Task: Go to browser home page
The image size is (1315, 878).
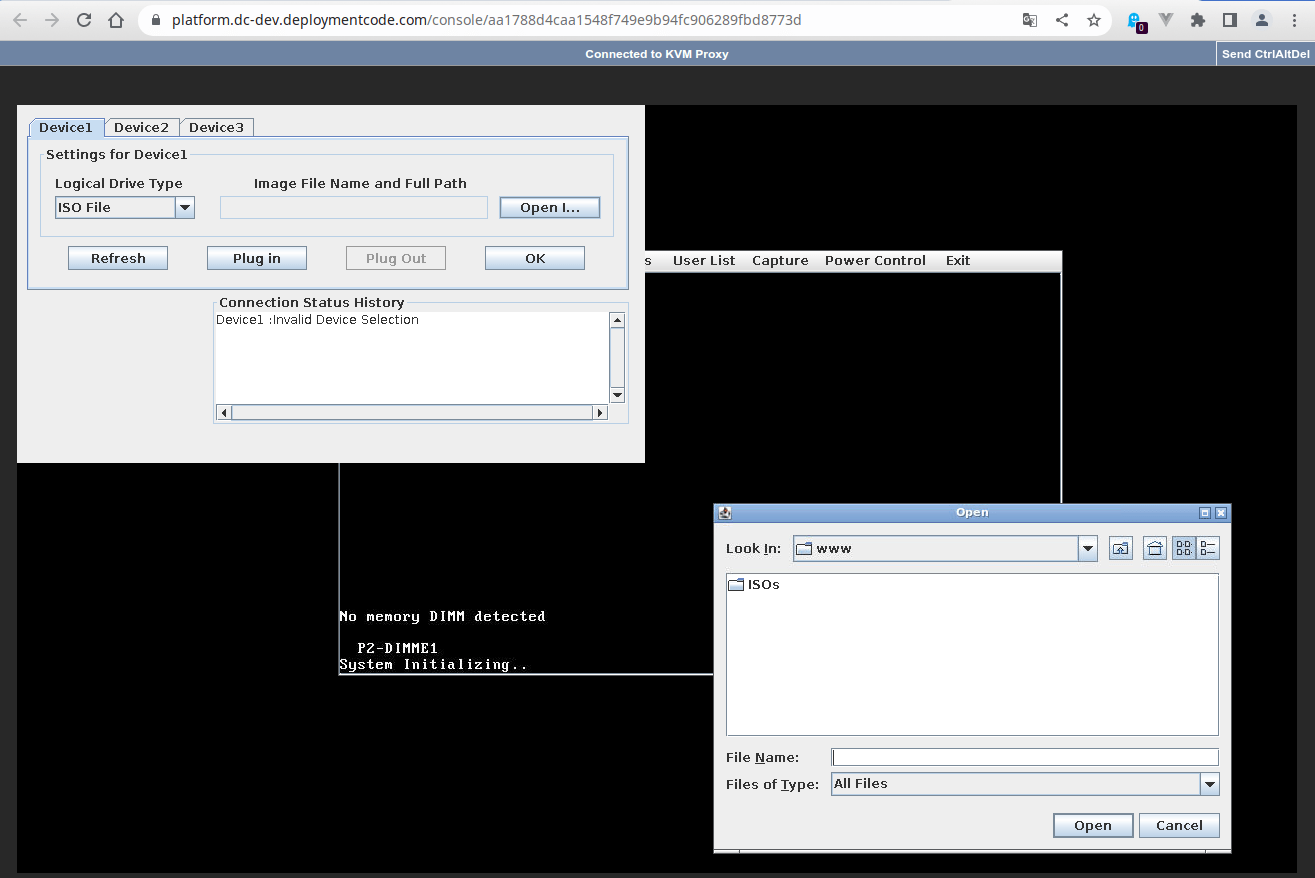Action: click(116, 20)
